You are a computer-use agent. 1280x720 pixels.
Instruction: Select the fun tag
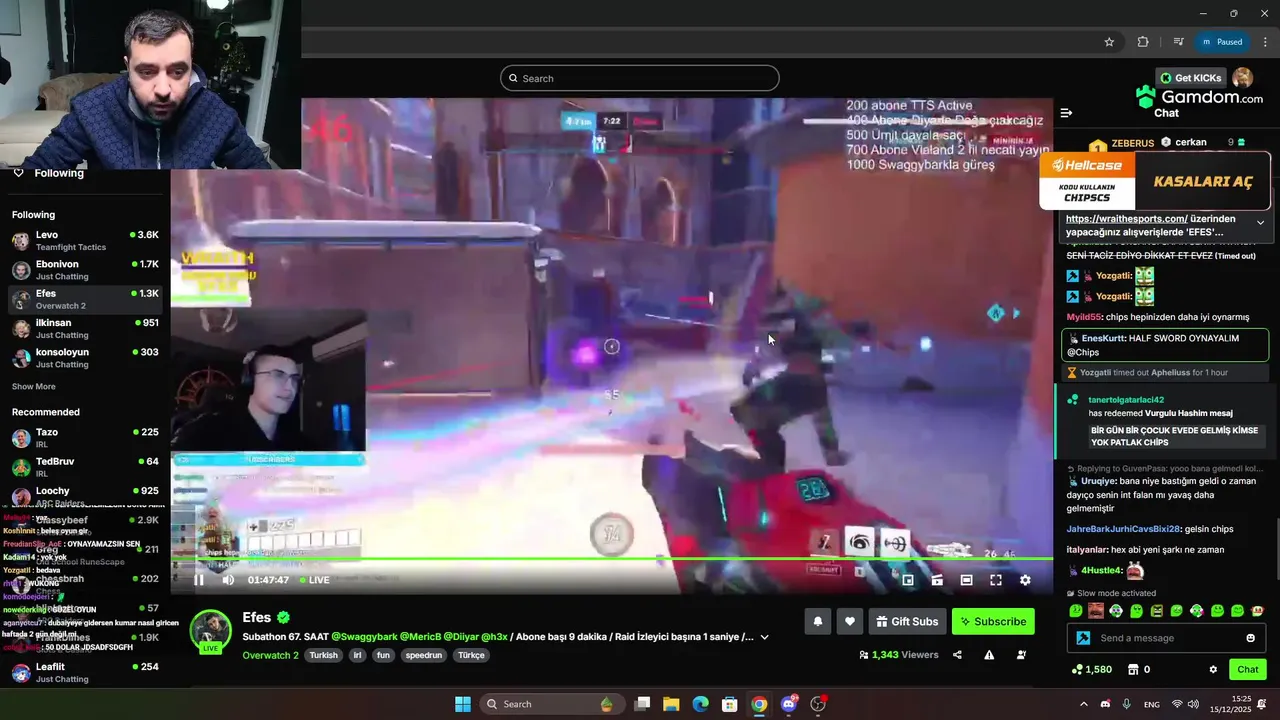coord(383,656)
